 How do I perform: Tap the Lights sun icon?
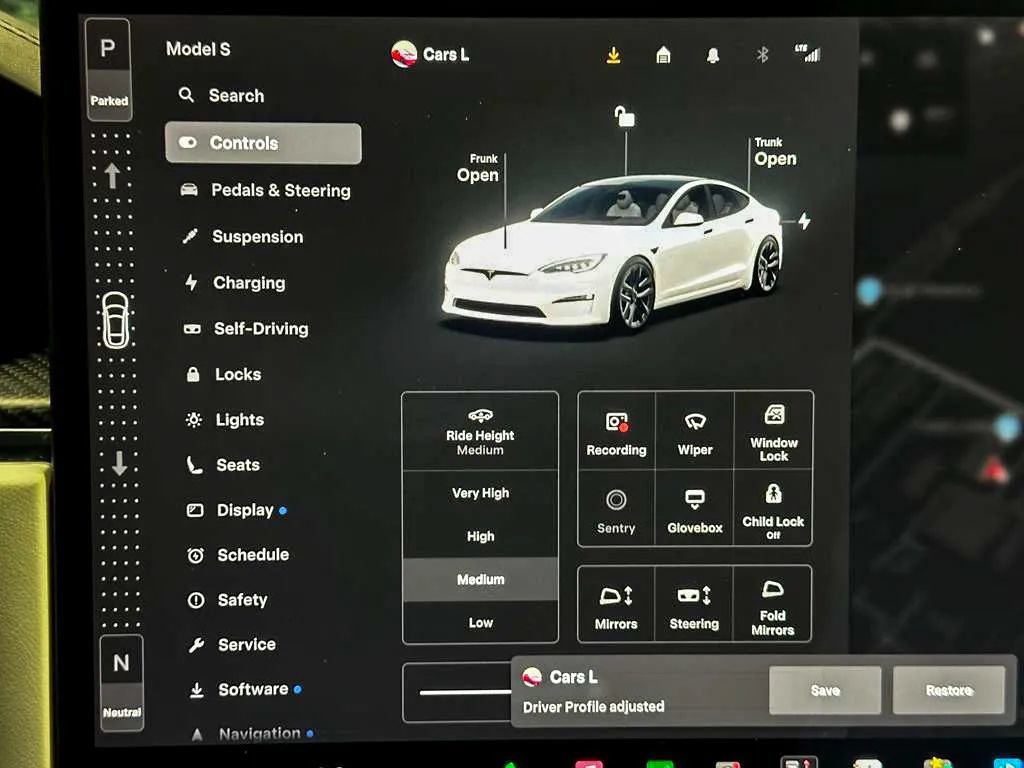pyautogui.click(x=193, y=419)
